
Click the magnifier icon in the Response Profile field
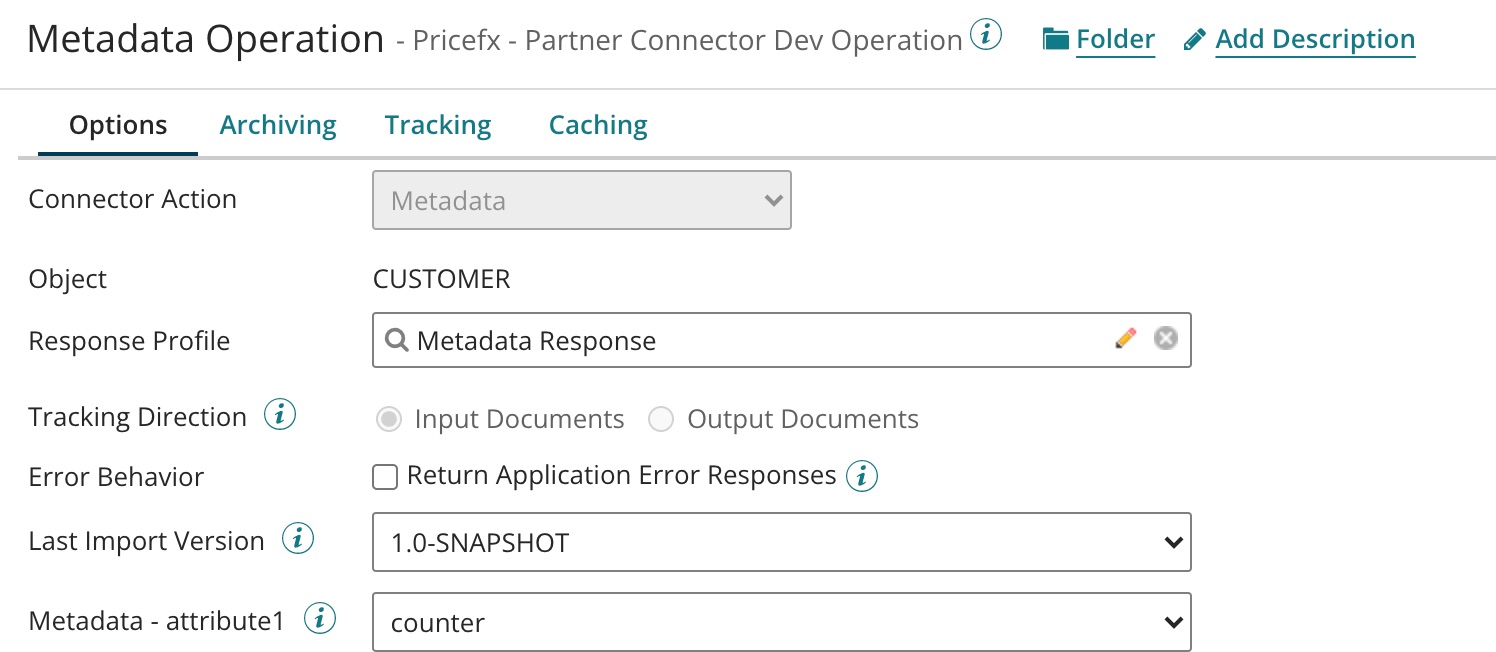coord(395,340)
